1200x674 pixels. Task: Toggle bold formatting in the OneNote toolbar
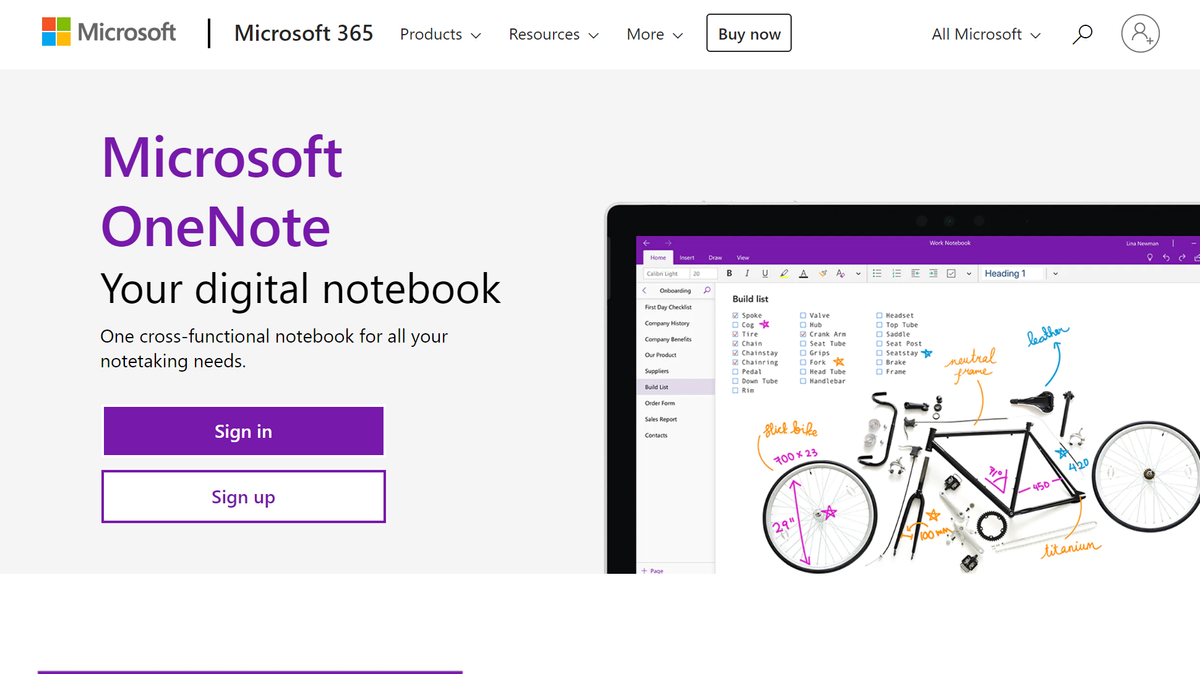(x=729, y=273)
